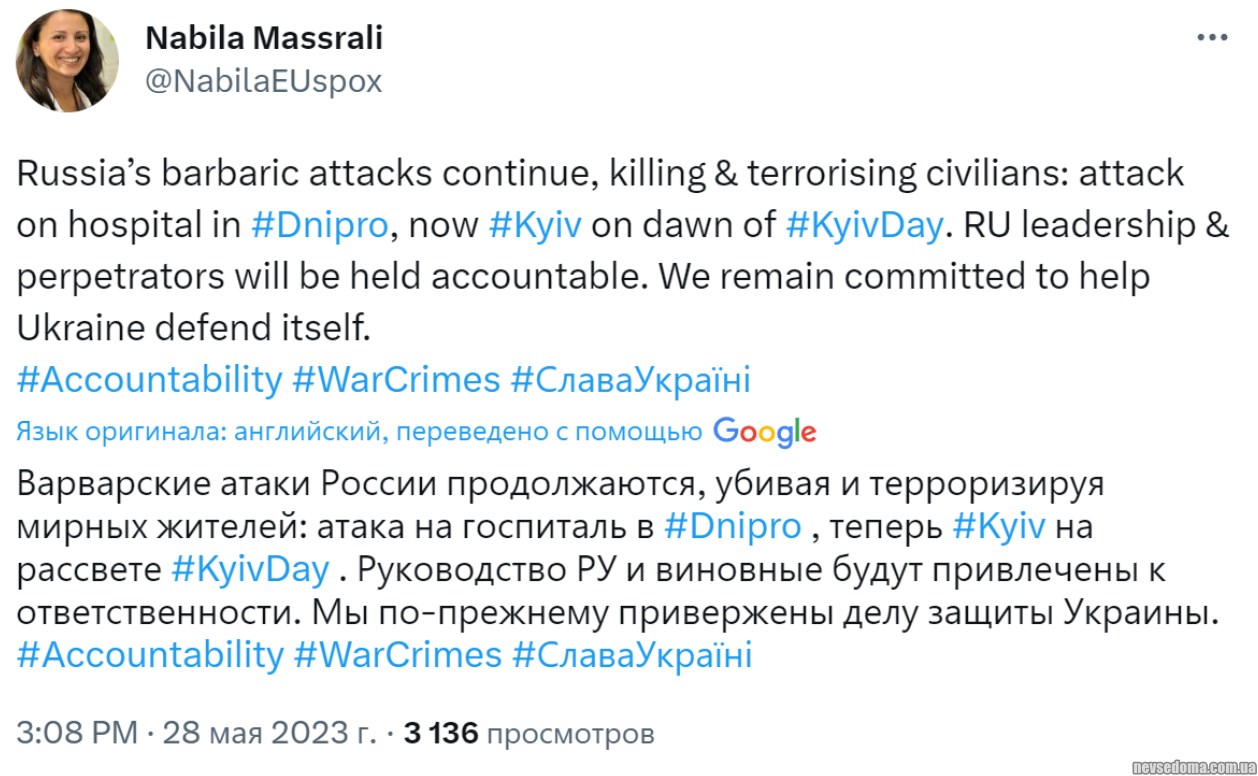Open #Dnipro hashtag in the Russian translation
The height and width of the screenshot is (776, 1258).
tap(733, 526)
